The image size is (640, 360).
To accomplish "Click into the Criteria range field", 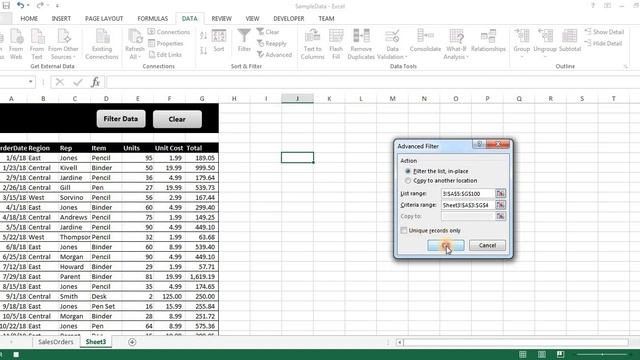I will coord(468,204).
